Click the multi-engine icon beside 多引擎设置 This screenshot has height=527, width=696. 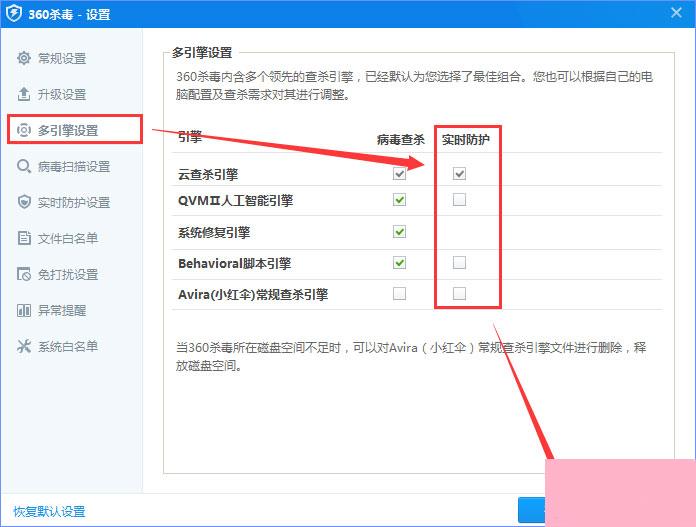(x=24, y=130)
